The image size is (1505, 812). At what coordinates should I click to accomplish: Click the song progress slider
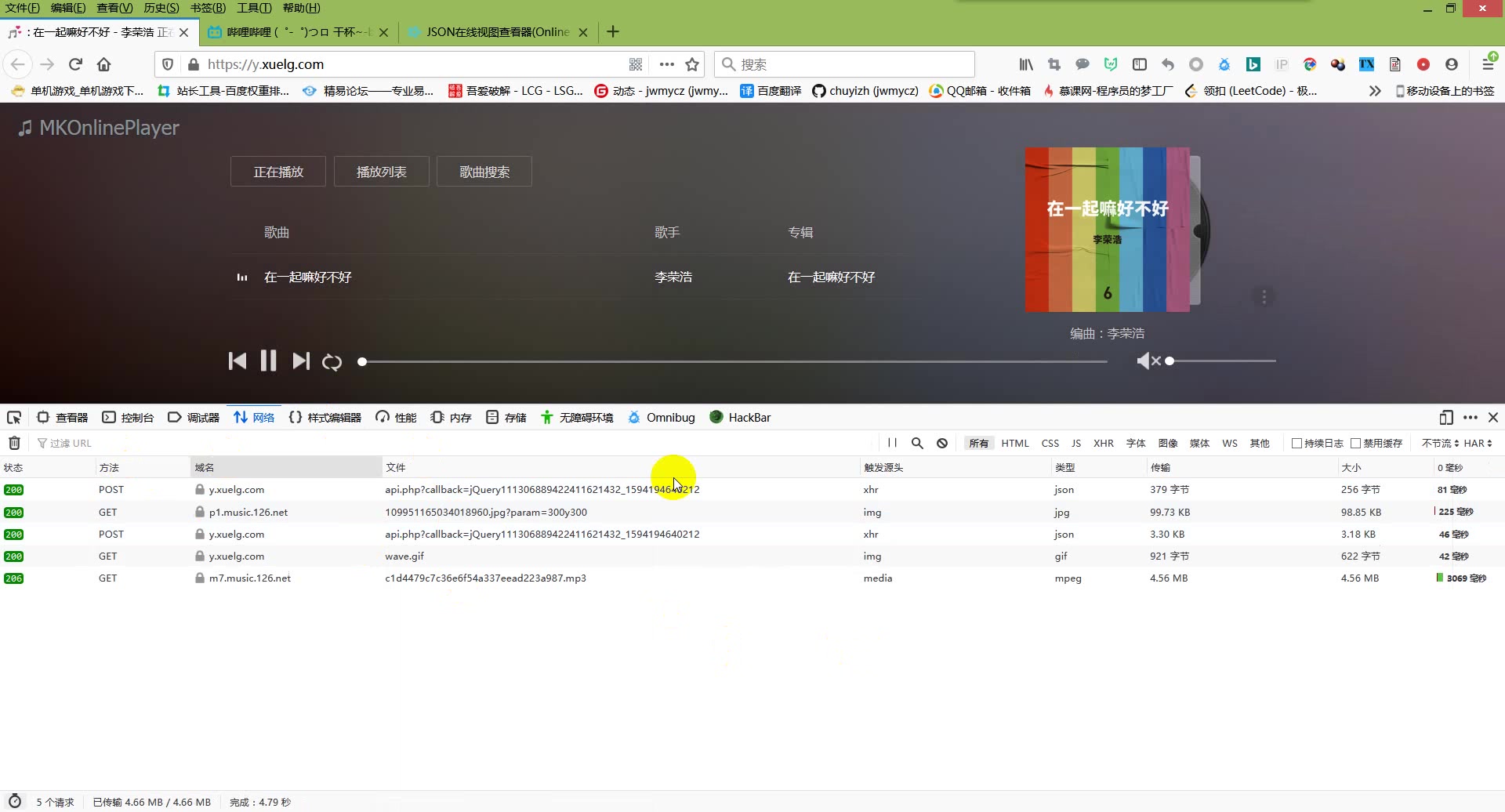tap(734, 361)
